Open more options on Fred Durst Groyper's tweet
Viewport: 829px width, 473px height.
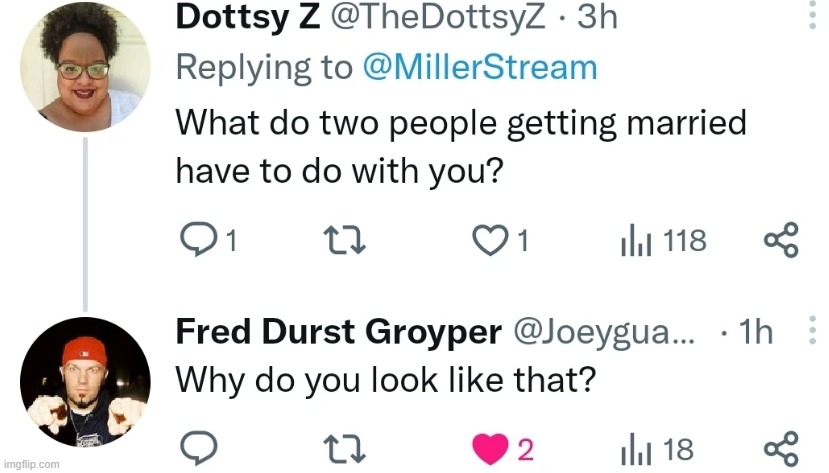point(813,330)
